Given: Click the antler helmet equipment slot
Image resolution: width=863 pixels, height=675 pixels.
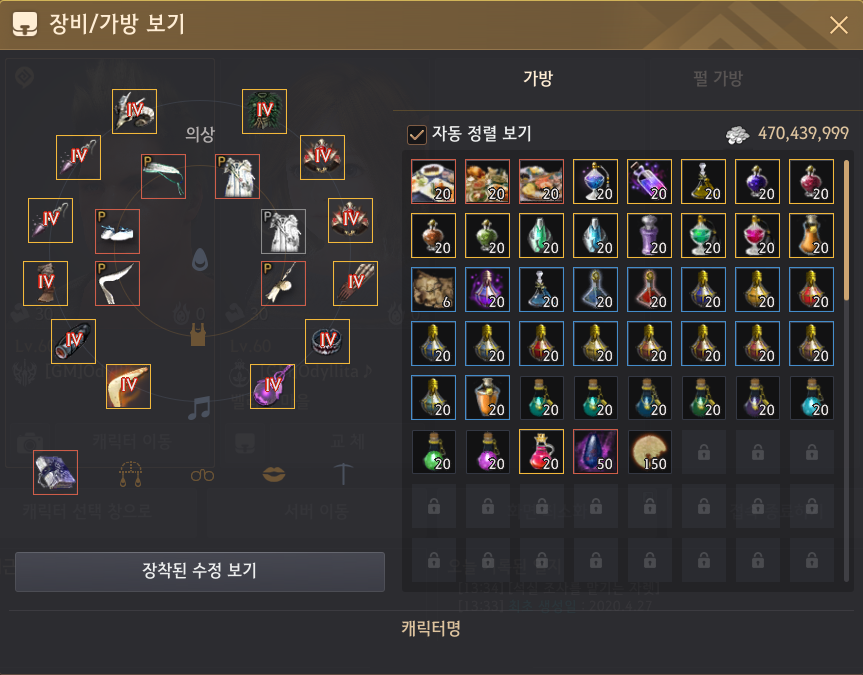Looking at the screenshot, I should 134,111.
